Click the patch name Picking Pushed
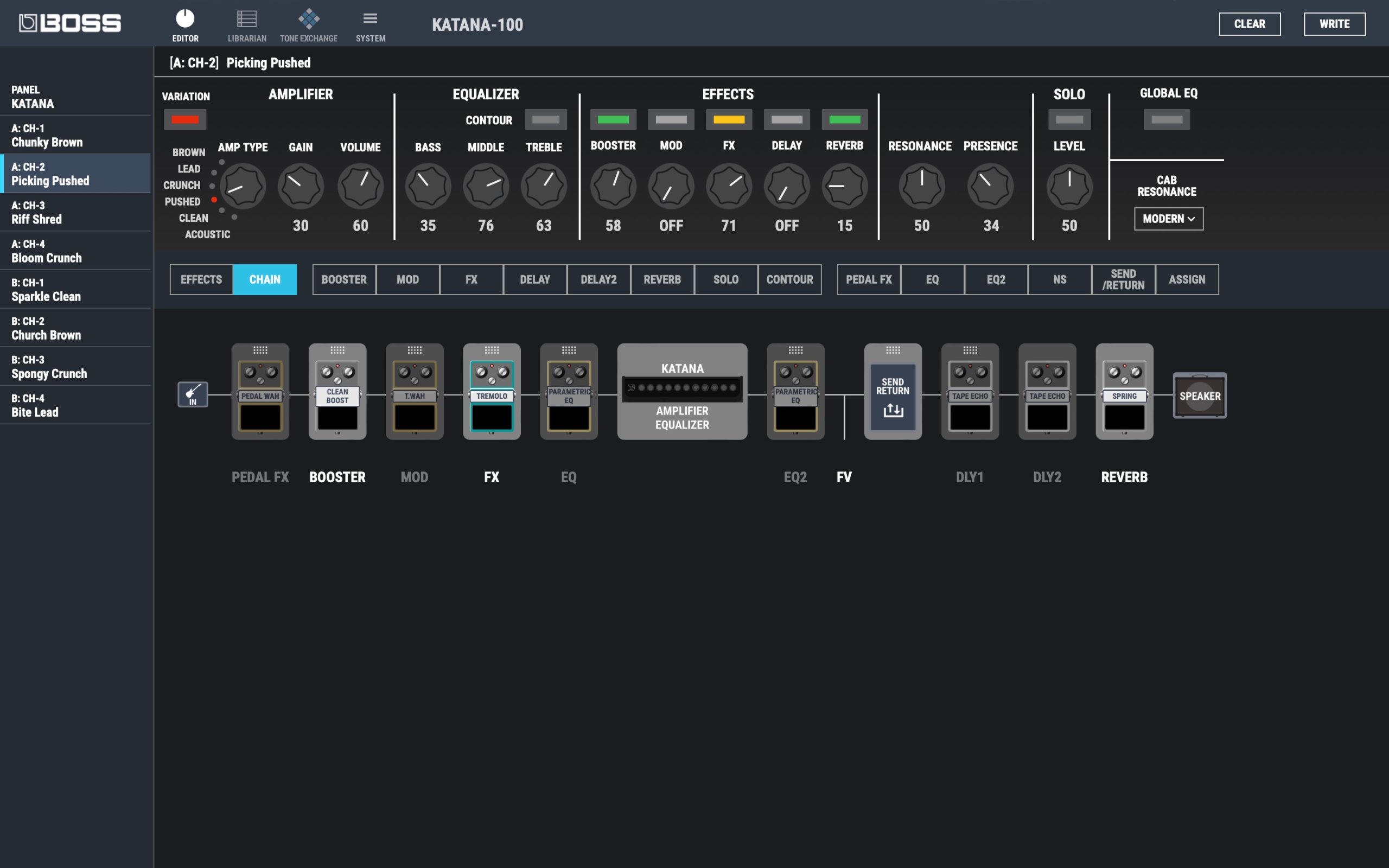 click(x=269, y=62)
